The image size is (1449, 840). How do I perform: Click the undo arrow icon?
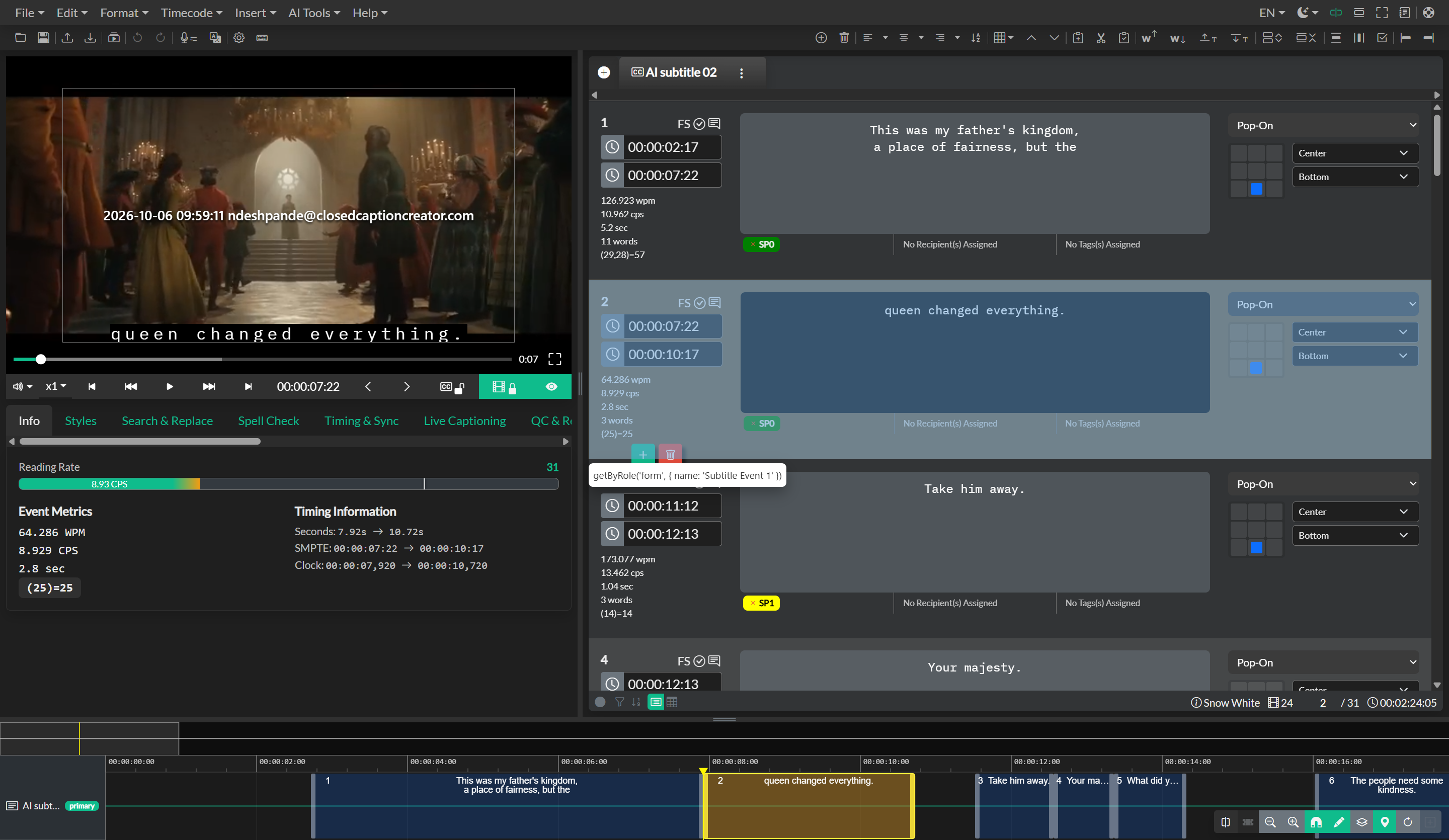tap(137, 38)
